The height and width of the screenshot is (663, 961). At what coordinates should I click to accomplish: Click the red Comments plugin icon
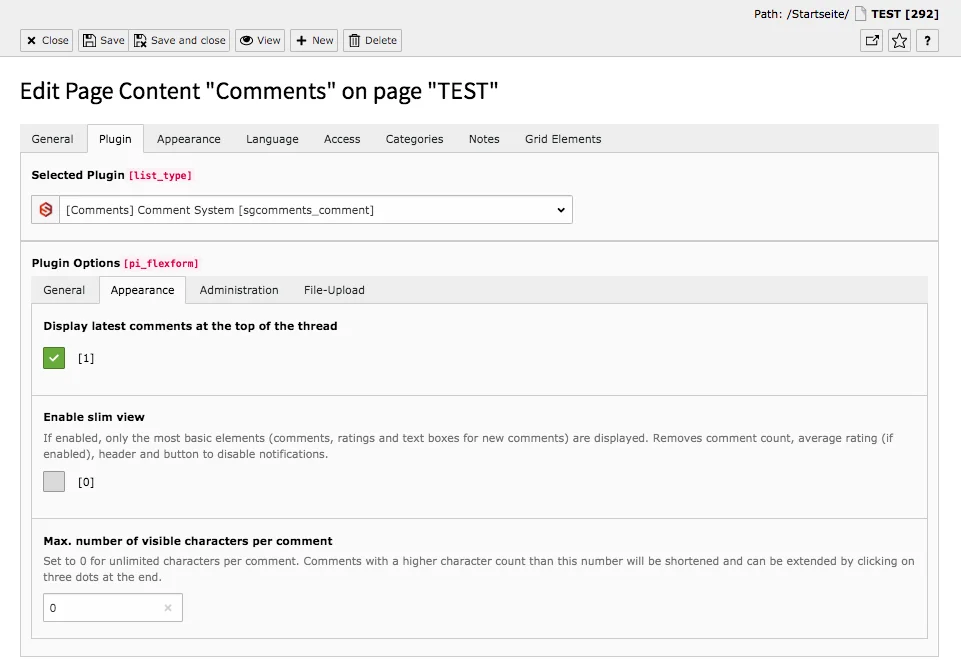coord(45,209)
